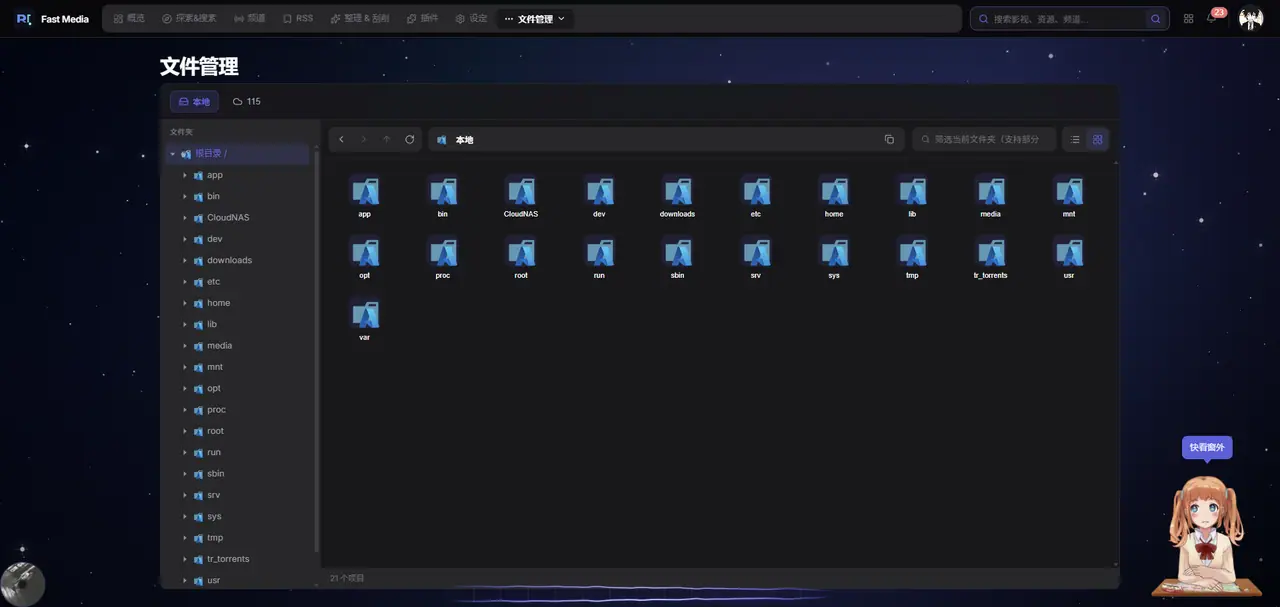1280x607 pixels.
Task: Open the lib folder icon in grid
Action: pos(912,191)
